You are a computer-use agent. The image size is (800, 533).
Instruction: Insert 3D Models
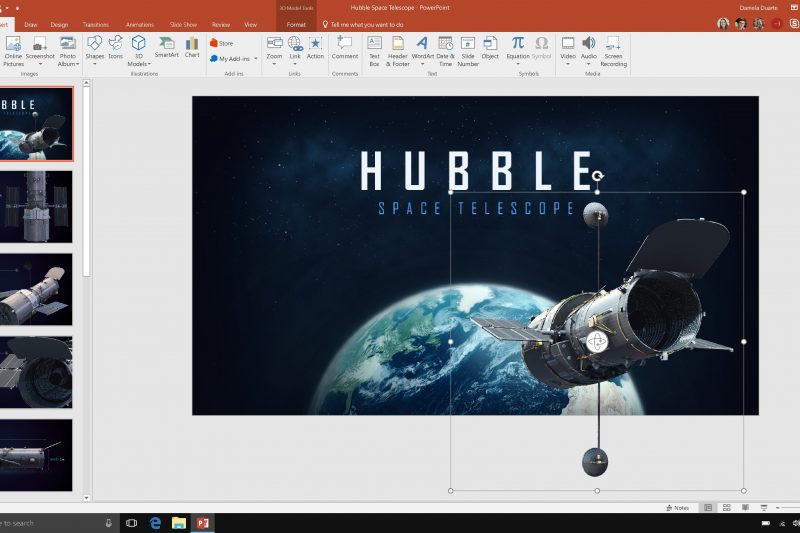tap(138, 51)
